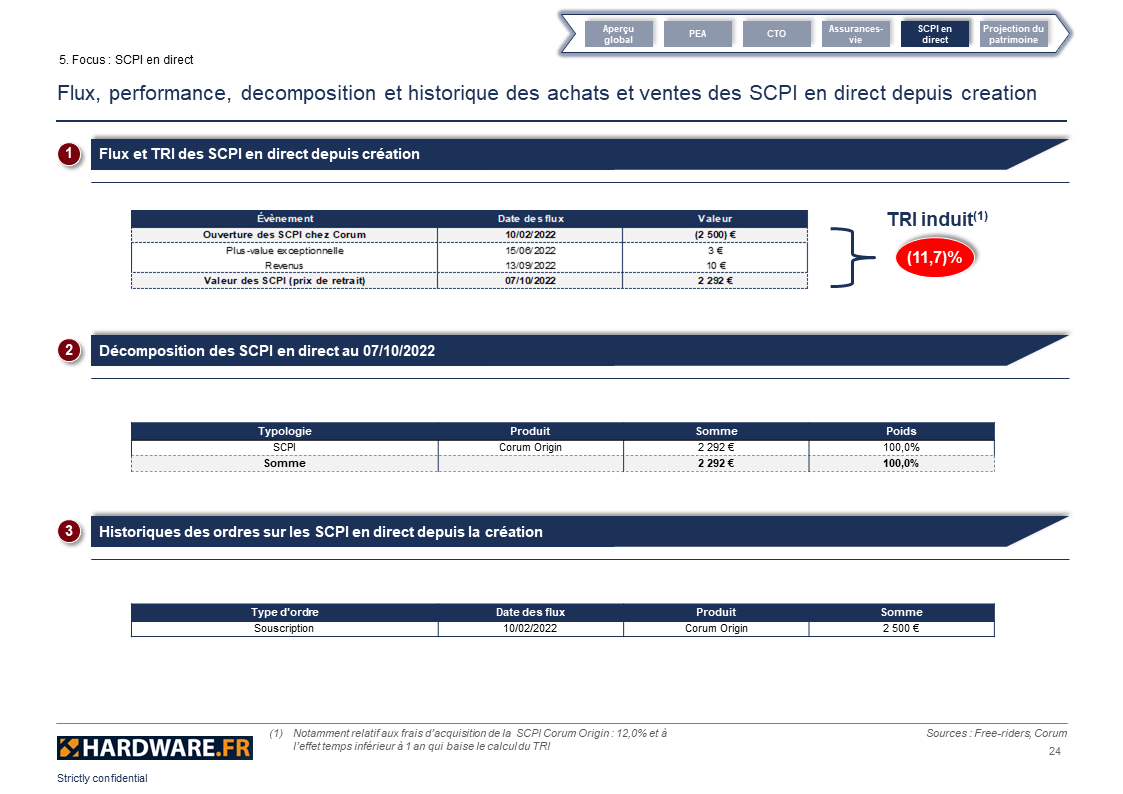The width and height of the screenshot is (1123, 794).
Task: Click 'Décomposition des SCPI en direct' header
Action: (x=267, y=351)
